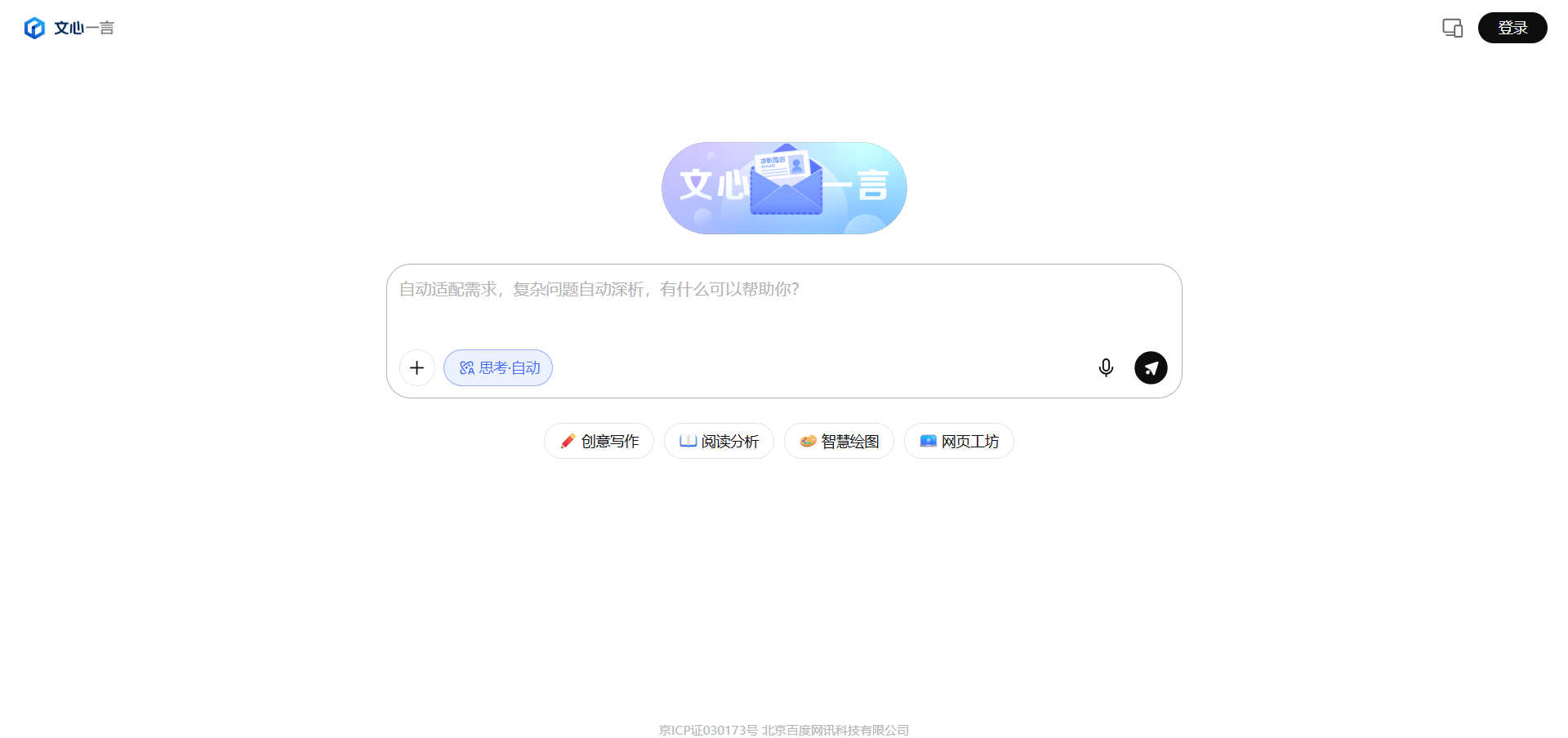Click the plus button to add attachment
1568x738 pixels.
(416, 368)
